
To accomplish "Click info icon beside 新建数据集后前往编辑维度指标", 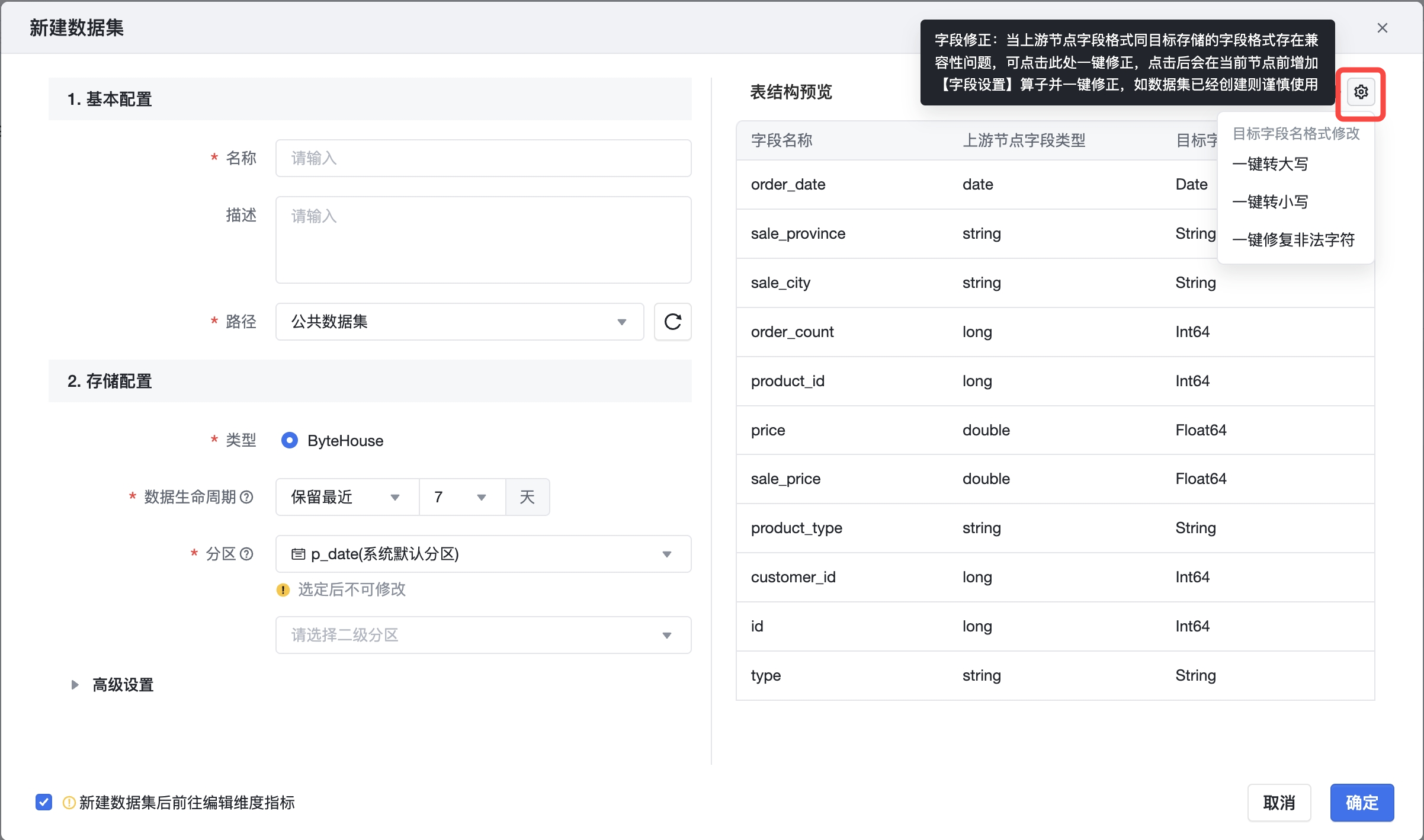I will [69, 803].
